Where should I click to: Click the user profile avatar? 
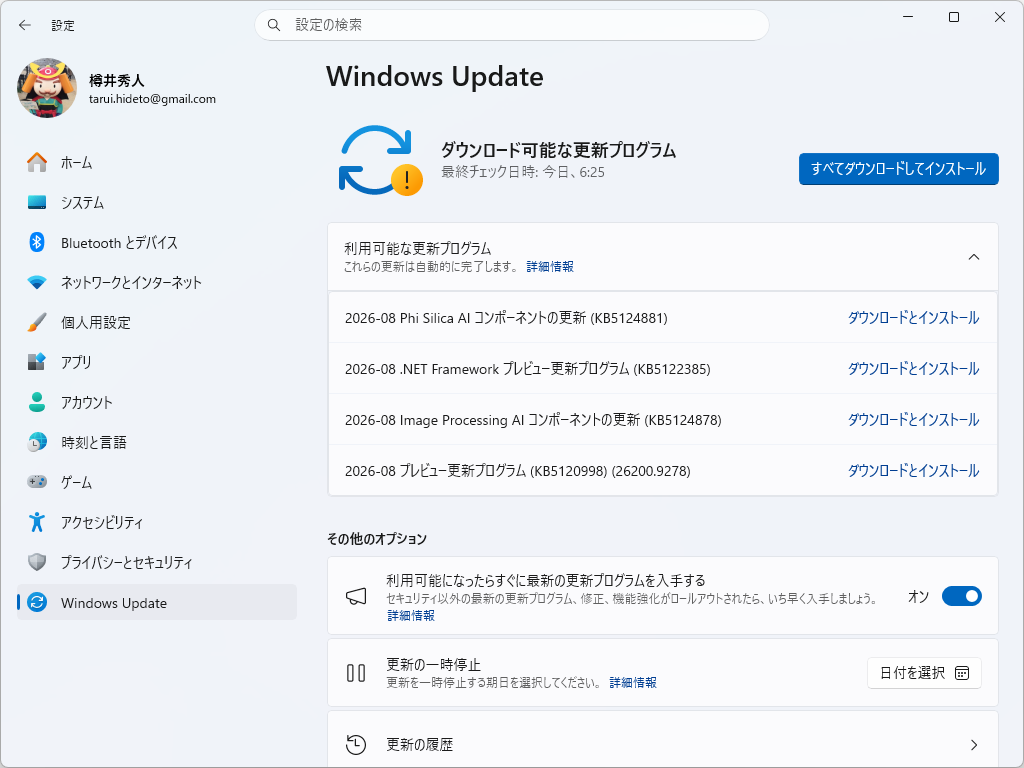tap(47, 88)
